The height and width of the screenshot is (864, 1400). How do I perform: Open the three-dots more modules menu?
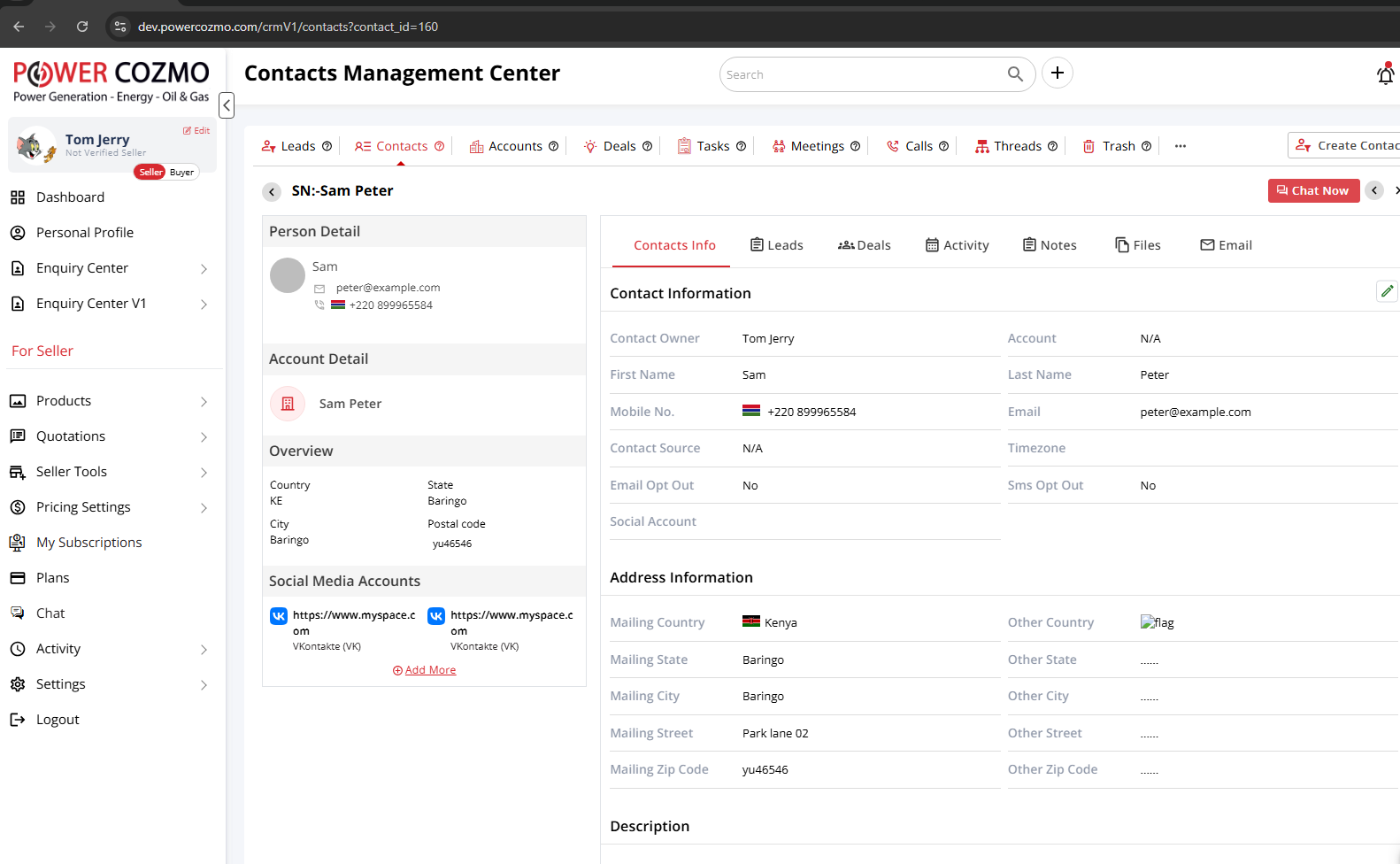1180,146
